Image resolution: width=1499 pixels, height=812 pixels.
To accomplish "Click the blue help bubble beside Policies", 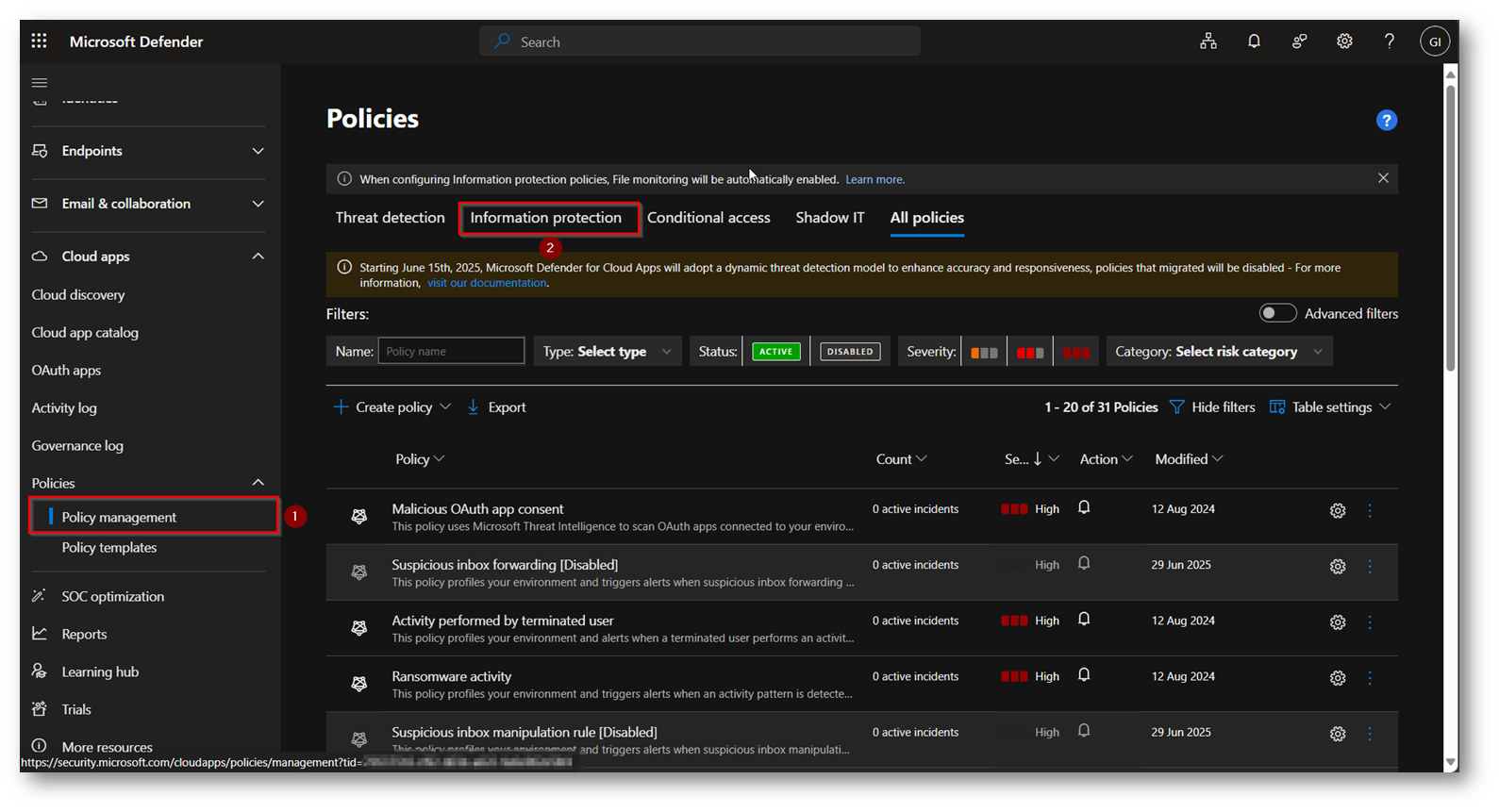I will click(x=1386, y=121).
